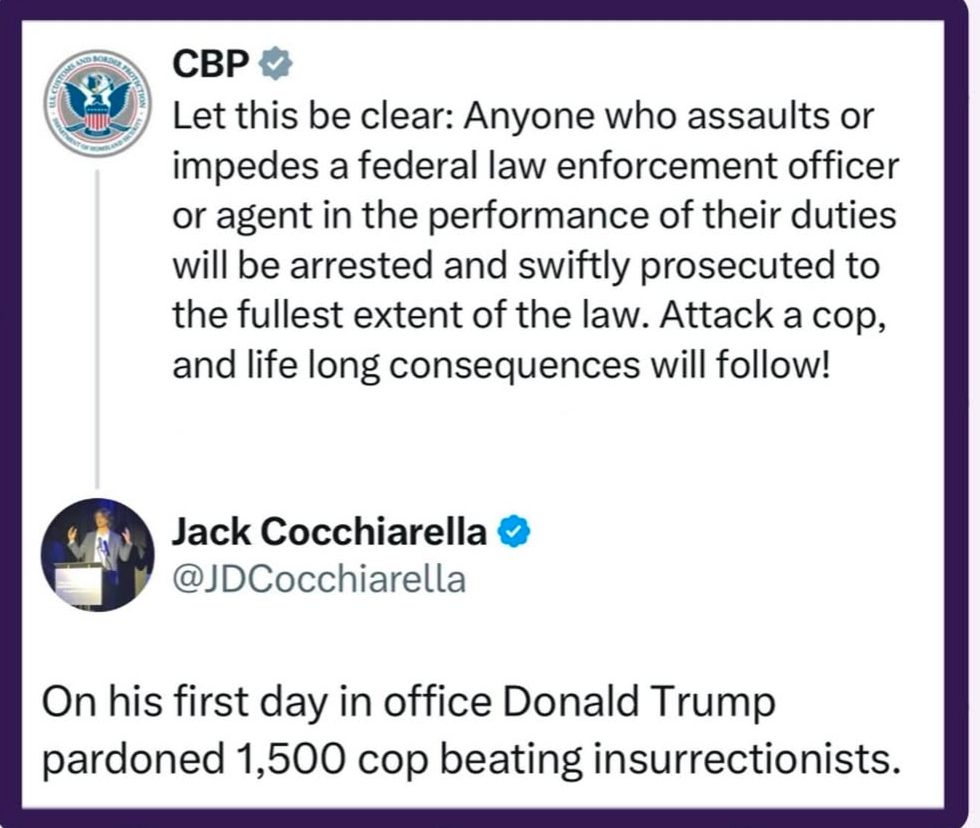Open the Jack Cocchiarella display name link
980x828 pixels.
(x=329, y=533)
